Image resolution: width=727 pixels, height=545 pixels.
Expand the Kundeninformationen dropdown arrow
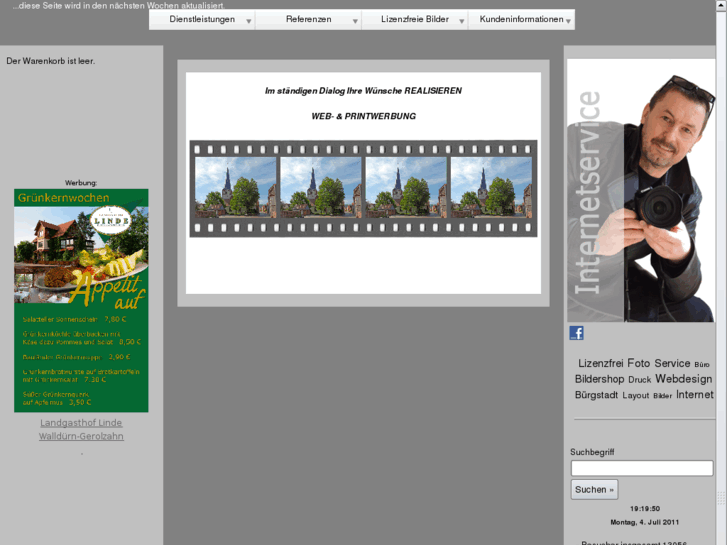pyautogui.click(x=568, y=21)
